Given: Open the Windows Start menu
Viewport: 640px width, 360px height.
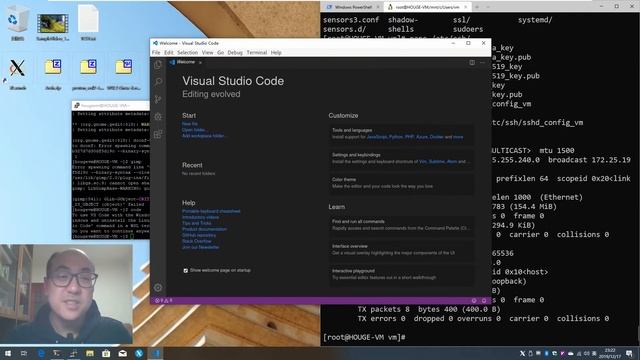Looking at the screenshot, I should coord(8,353).
